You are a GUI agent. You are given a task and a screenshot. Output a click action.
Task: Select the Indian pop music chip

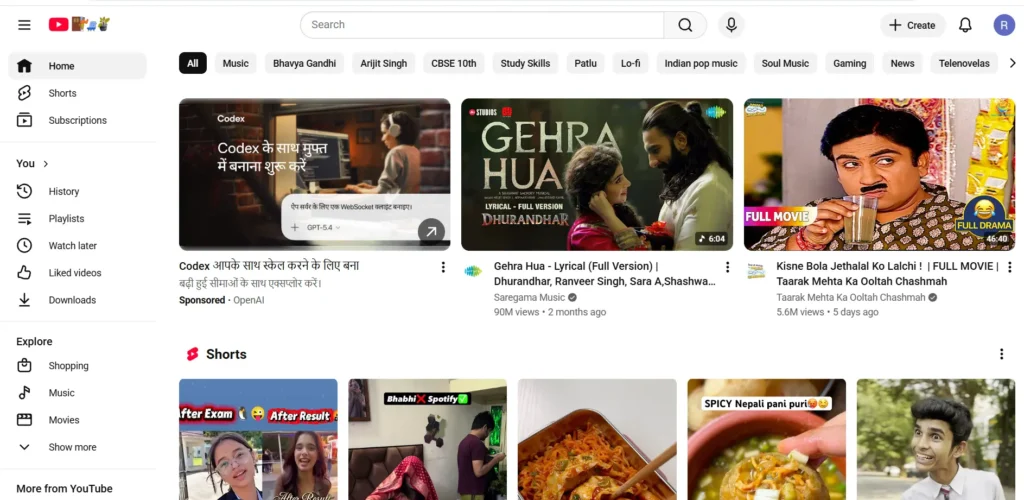click(x=701, y=63)
